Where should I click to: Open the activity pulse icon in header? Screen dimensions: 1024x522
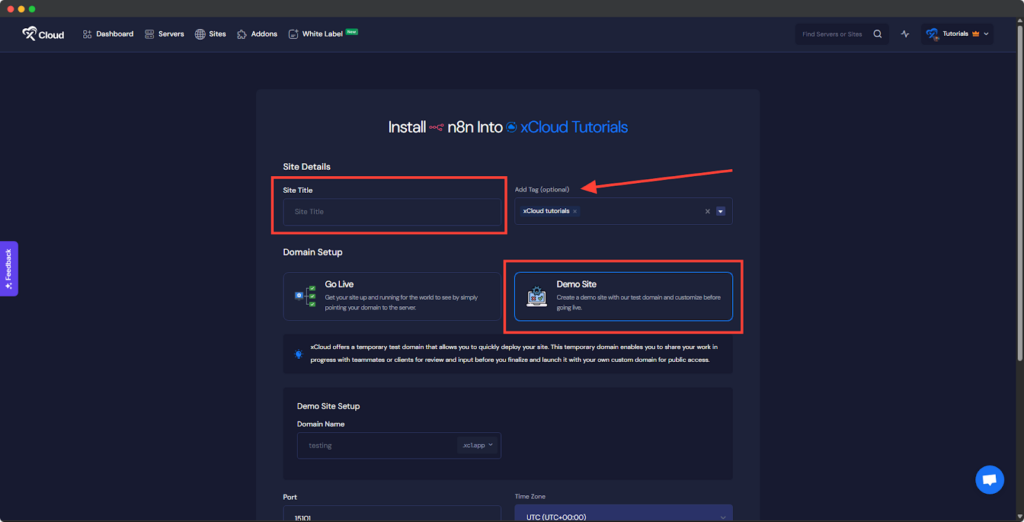click(905, 34)
